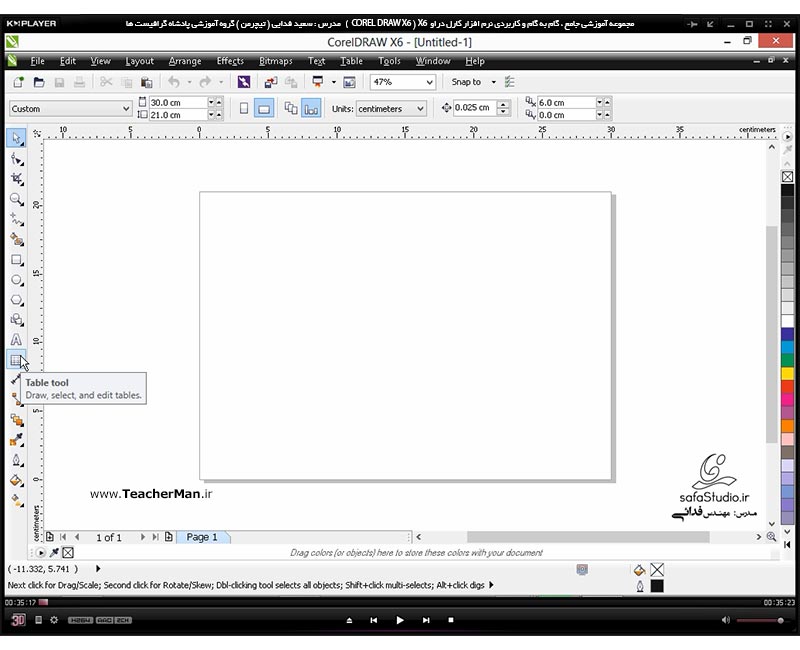Select the Crop tool
This screenshot has height=650, width=800.
point(16,179)
